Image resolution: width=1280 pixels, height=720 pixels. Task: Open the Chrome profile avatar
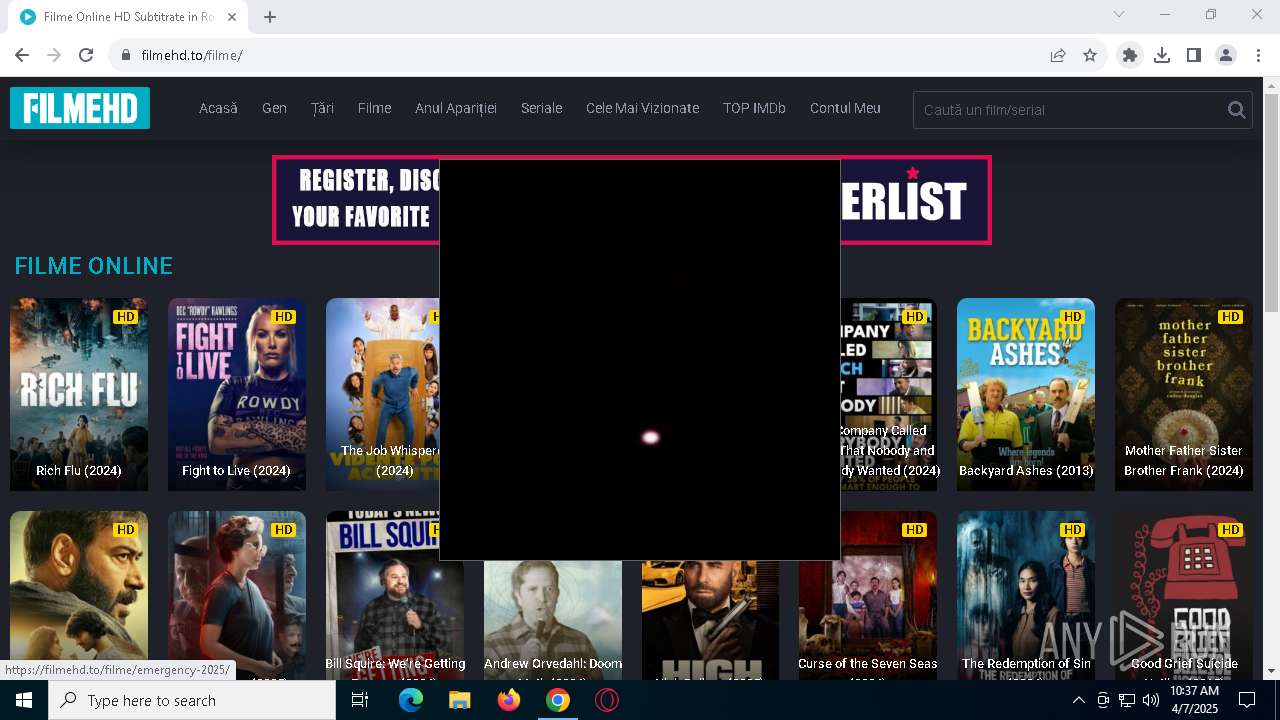pos(1226,55)
